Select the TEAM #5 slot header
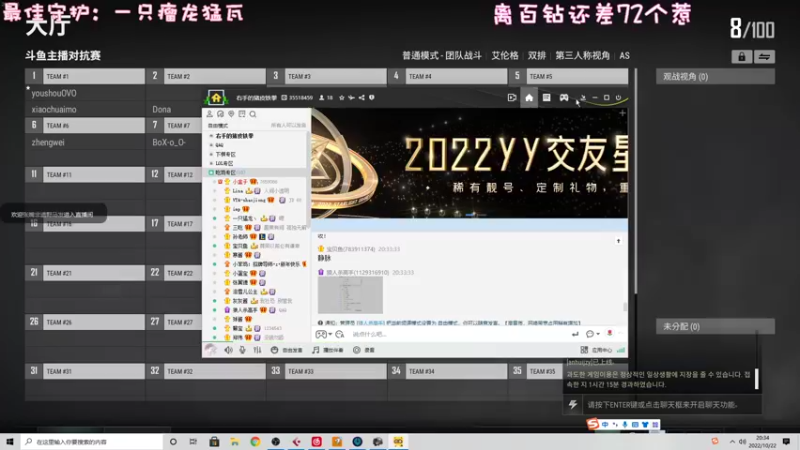The height and width of the screenshot is (450, 800). coord(568,76)
